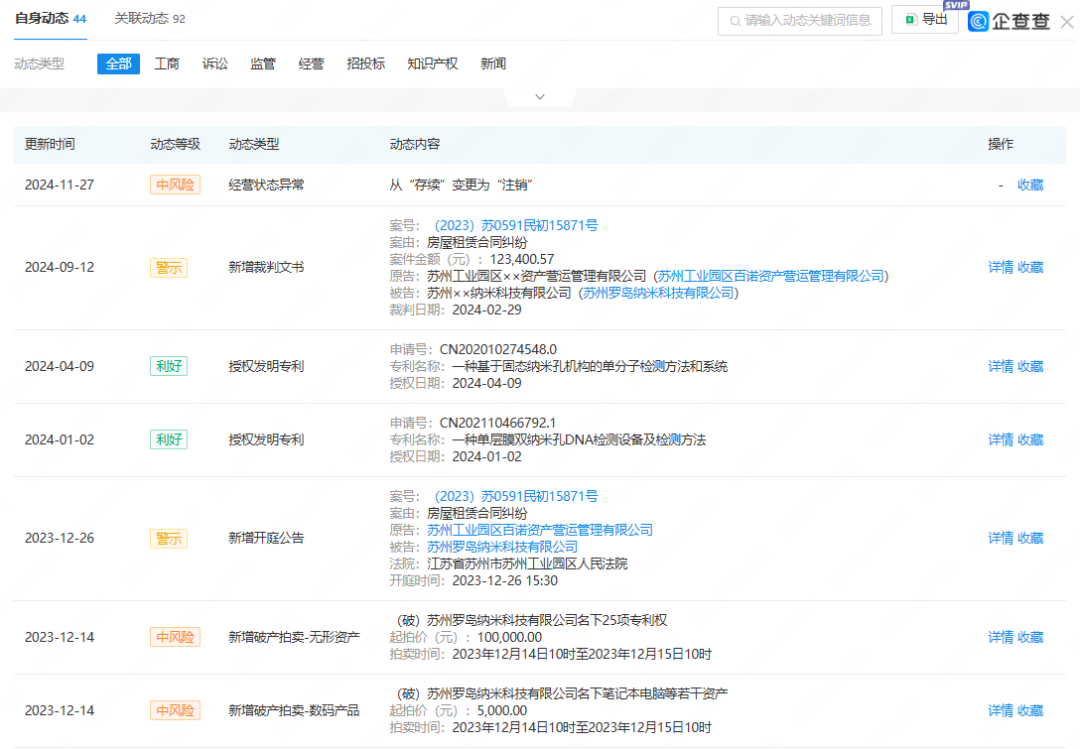
Task: Select the 工商 filter
Action: [x=167, y=63]
